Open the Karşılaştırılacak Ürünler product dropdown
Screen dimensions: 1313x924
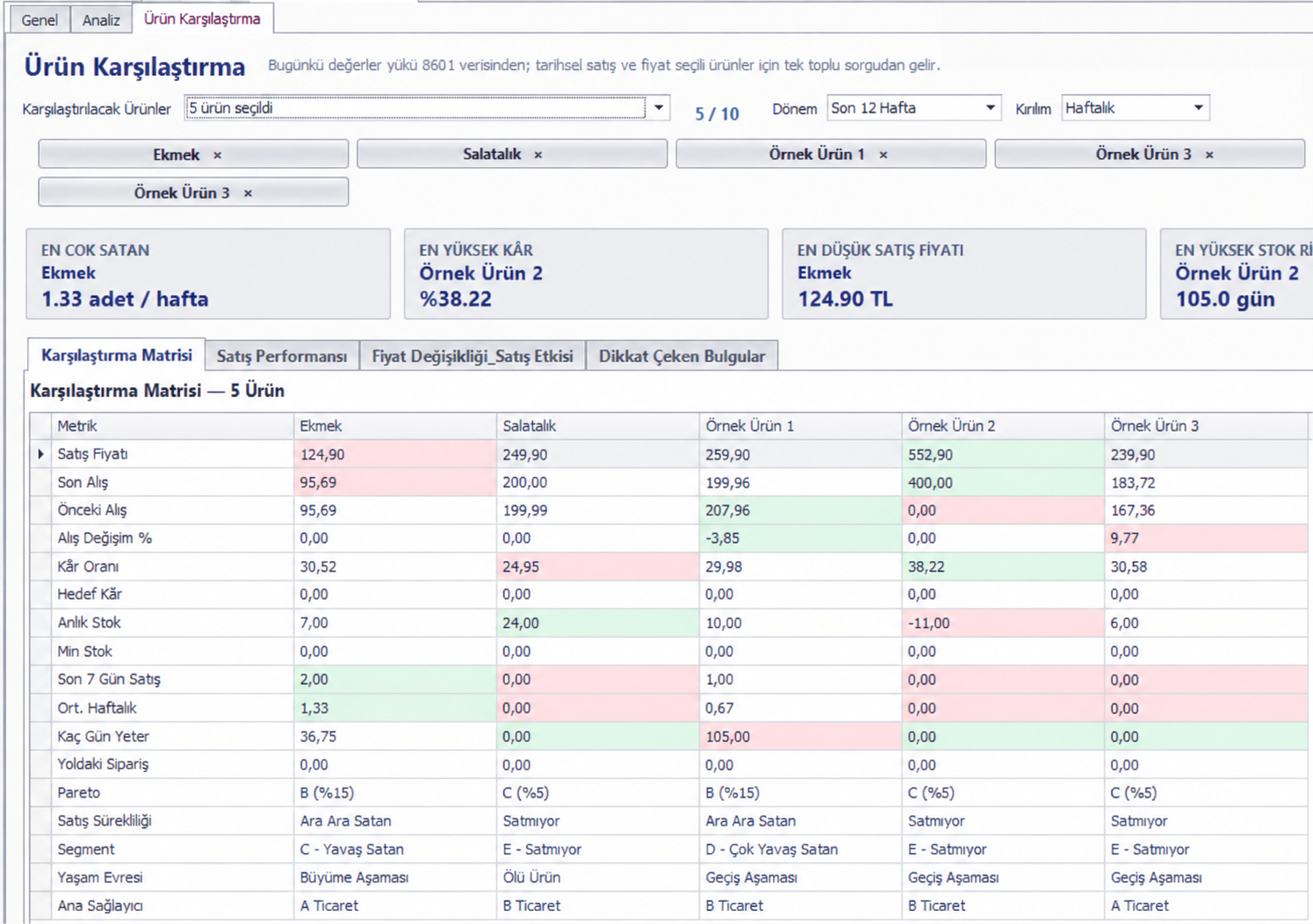[659, 108]
